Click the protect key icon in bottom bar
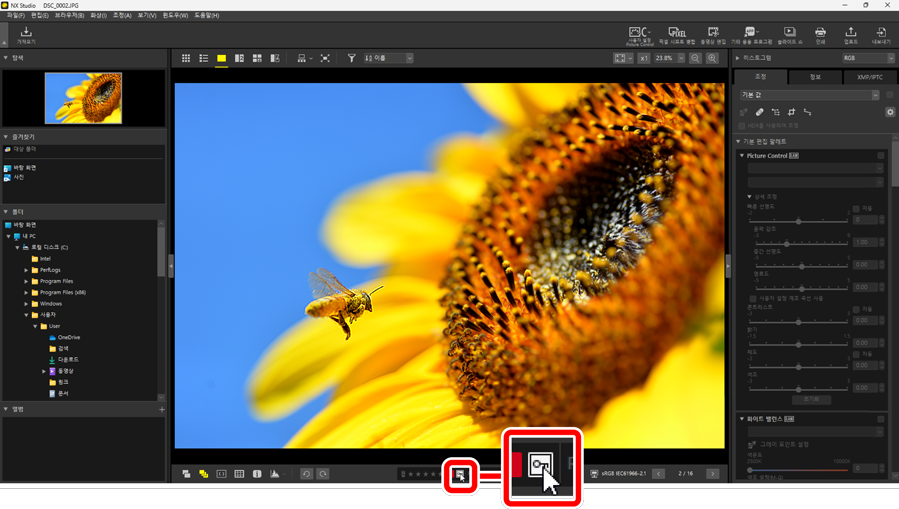The height and width of the screenshot is (509, 899). (x=460, y=475)
